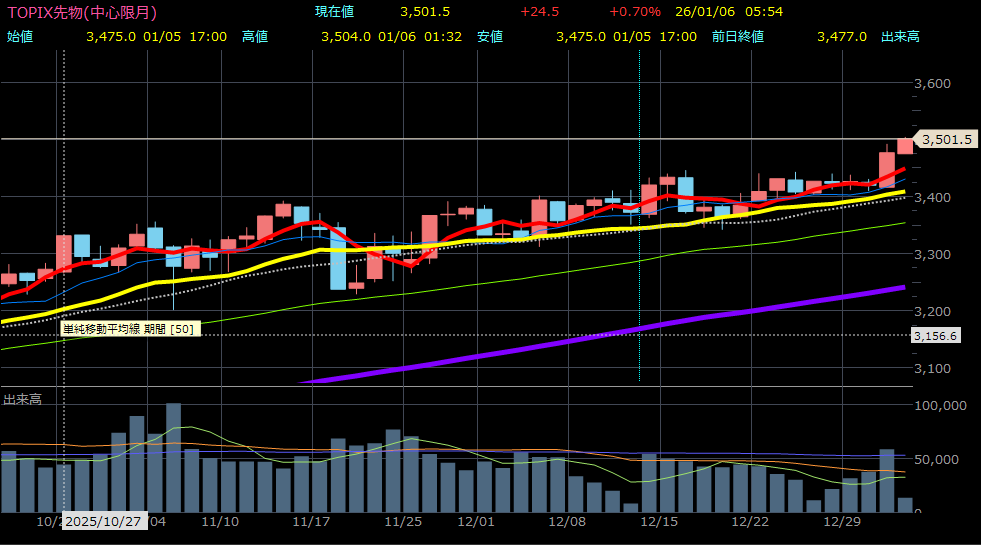Click the 安値 label in the header

point(490,36)
